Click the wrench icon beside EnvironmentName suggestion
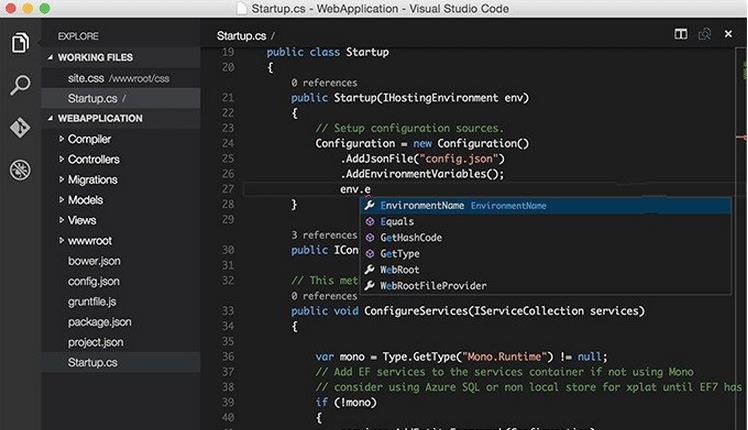The height and width of the screenshot is (430, 748). 370,205
